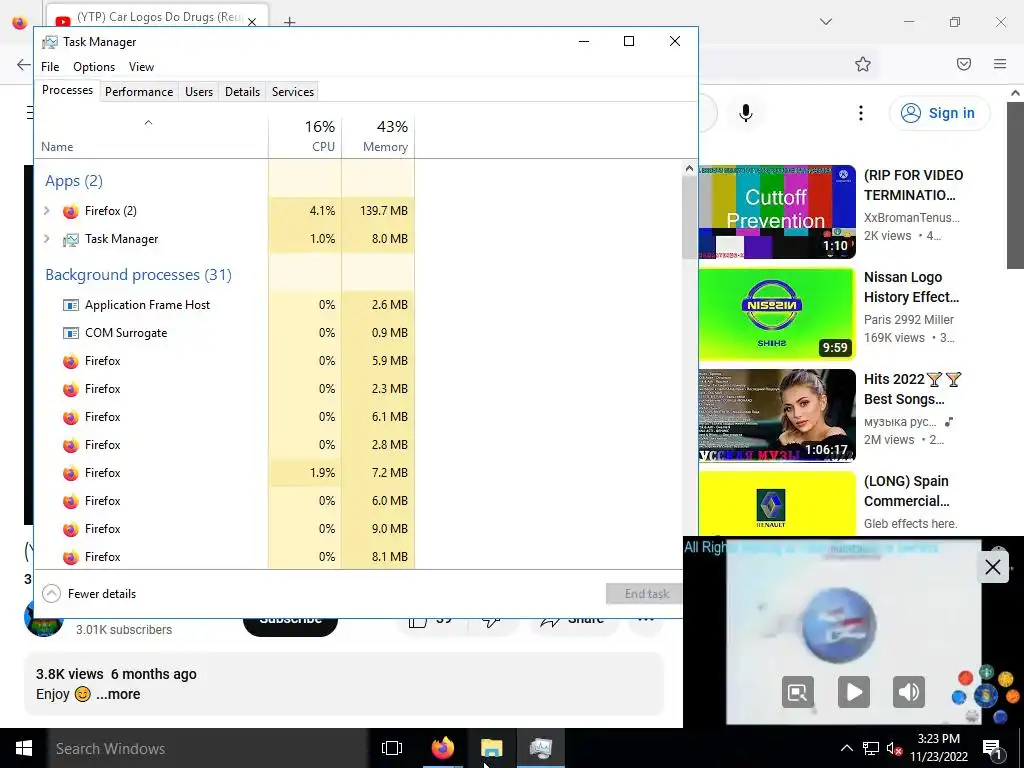Open the Firefox Pocket save icon

(x=964, y=64)
